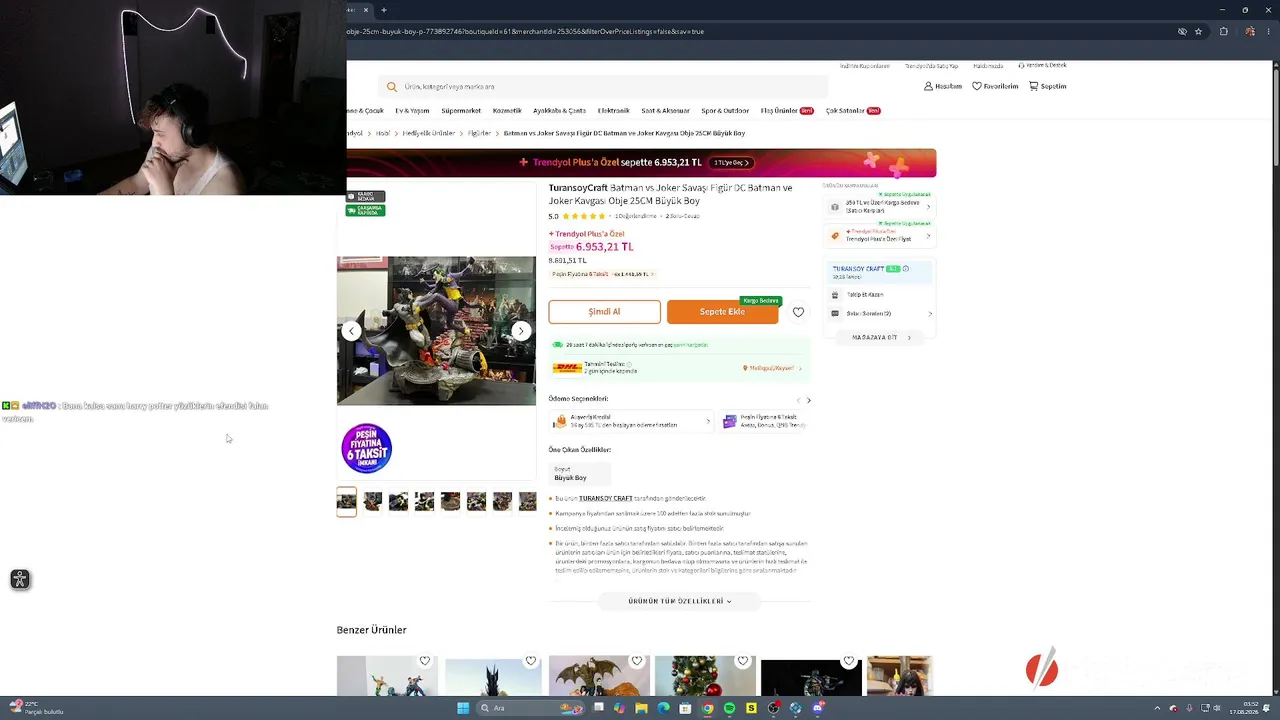Image resolution: width=1280 pixels, height=720 pixels.
Task: Favorite the fifth similar product
Action: (x=849, y=661)
